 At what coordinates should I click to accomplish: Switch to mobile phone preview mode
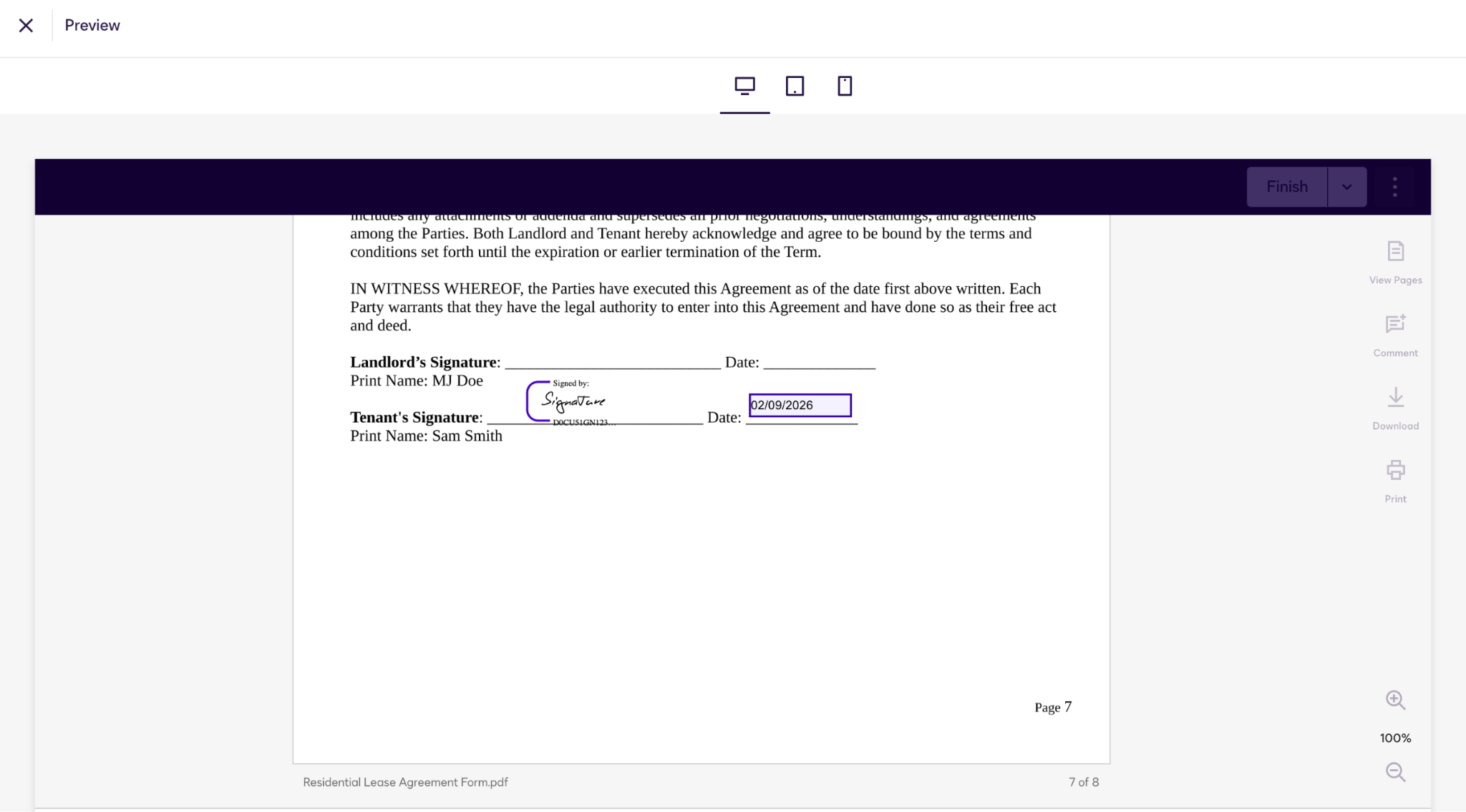coord(845,86)
